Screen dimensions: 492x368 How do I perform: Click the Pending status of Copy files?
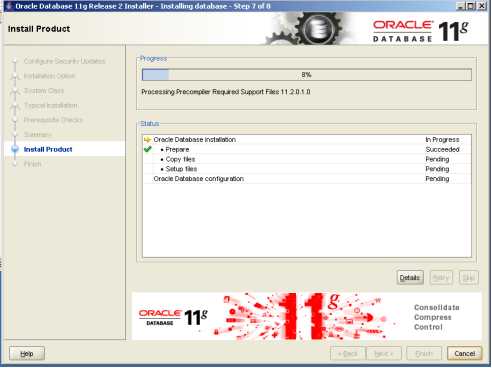point(437,159)
